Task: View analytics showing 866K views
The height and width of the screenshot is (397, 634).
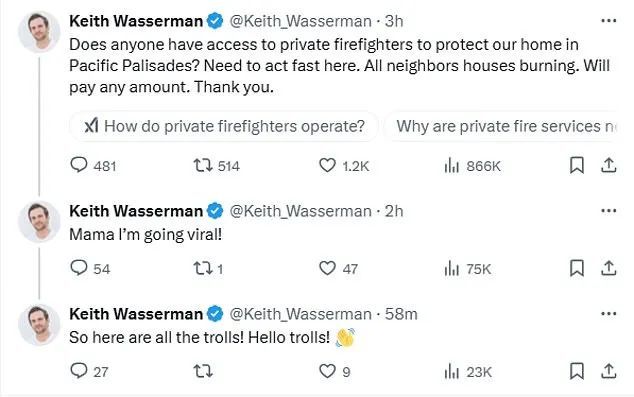Action: [x=472, y=166]
